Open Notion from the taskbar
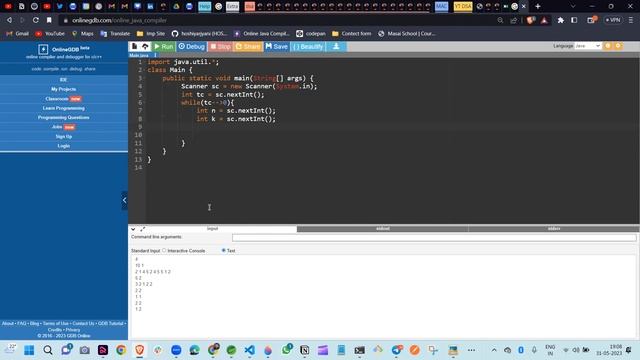 point(304,350)
